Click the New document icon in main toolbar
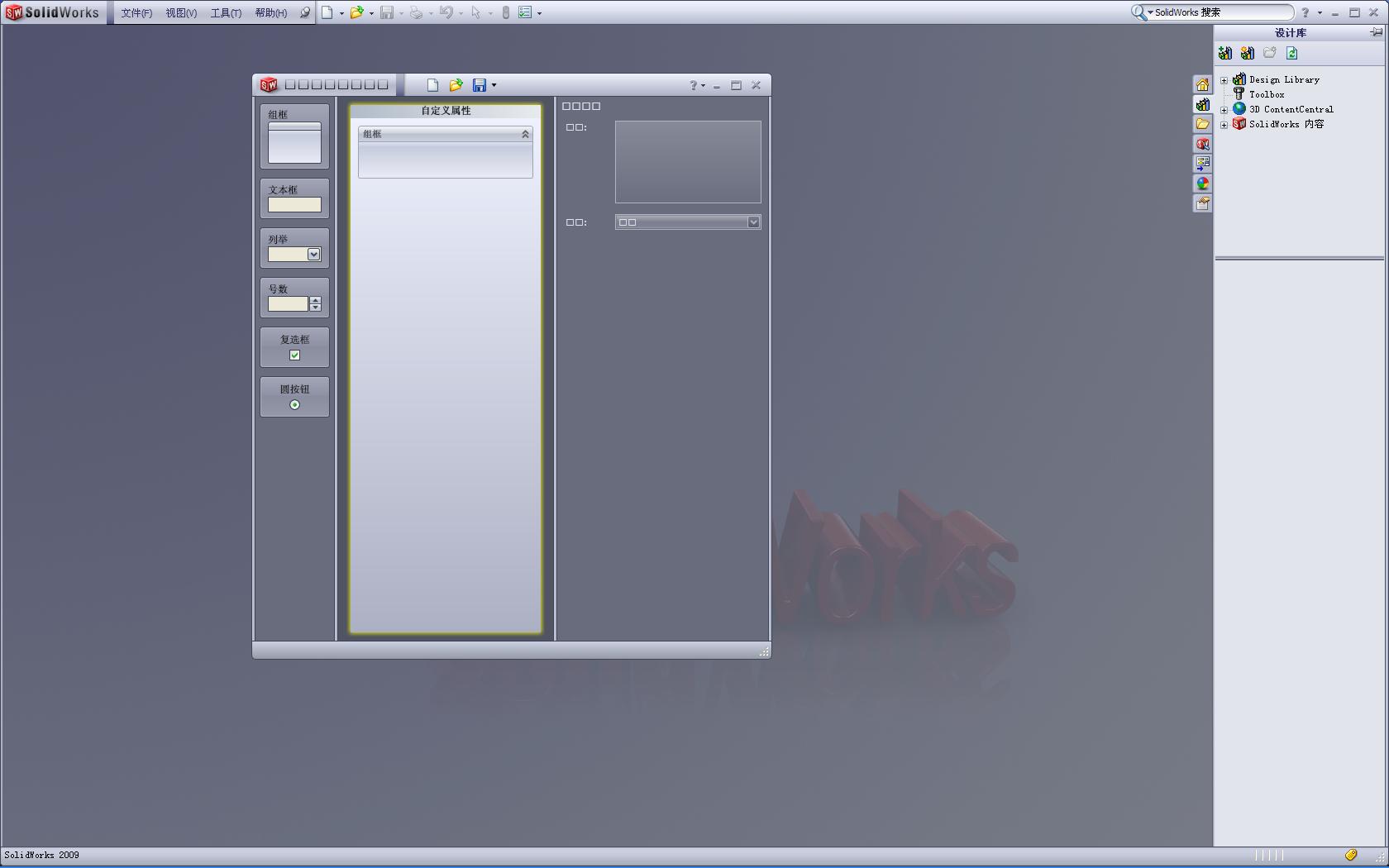 click(327, 12)
